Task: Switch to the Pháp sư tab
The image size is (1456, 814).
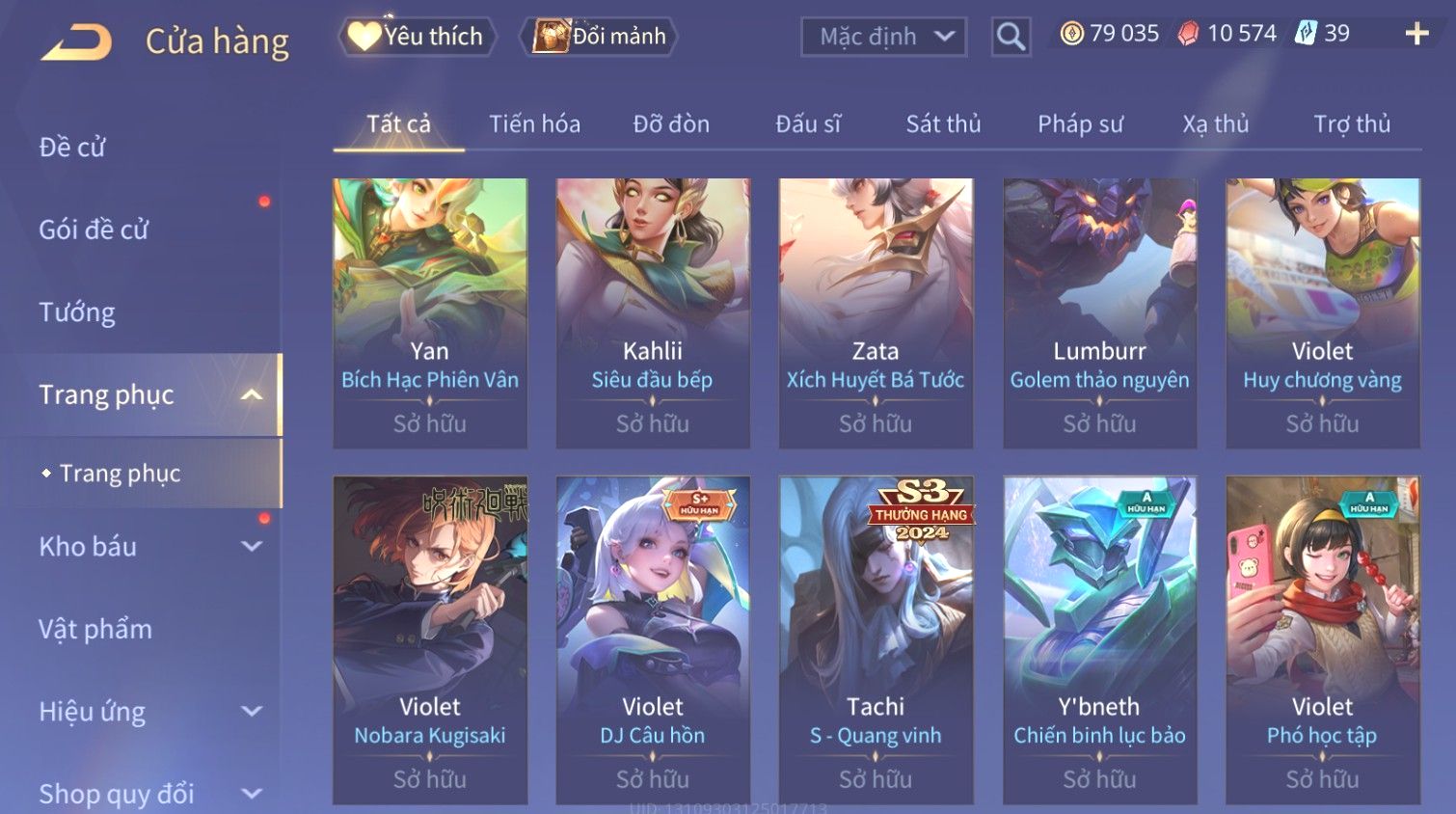Action: pos(1080,123)
